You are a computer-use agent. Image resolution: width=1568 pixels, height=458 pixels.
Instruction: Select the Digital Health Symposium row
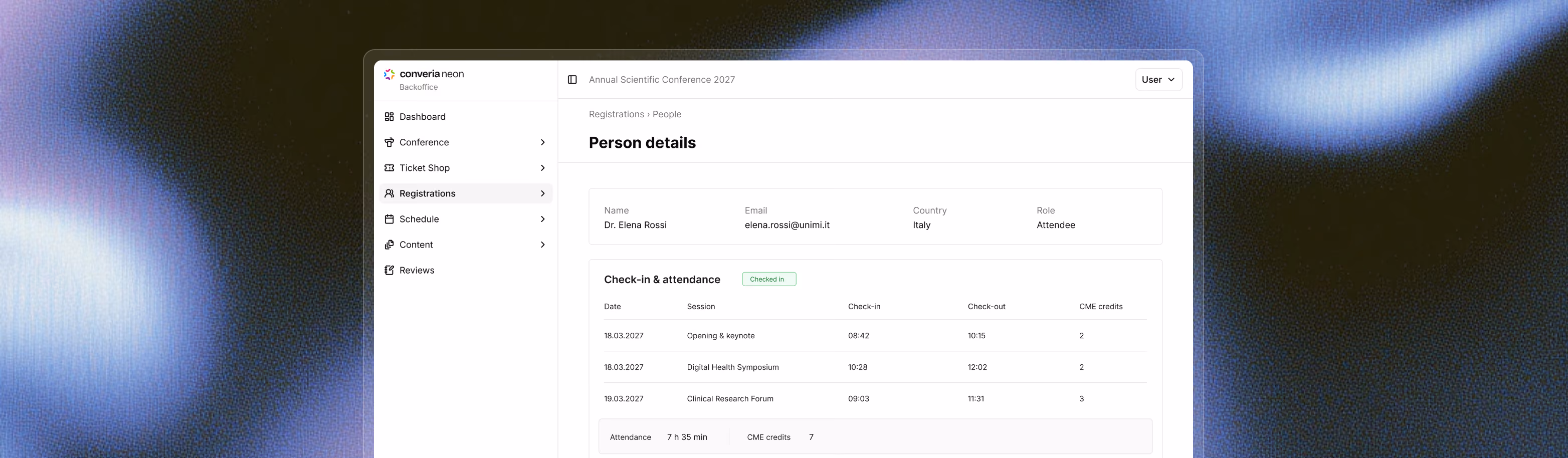[875, 367]
